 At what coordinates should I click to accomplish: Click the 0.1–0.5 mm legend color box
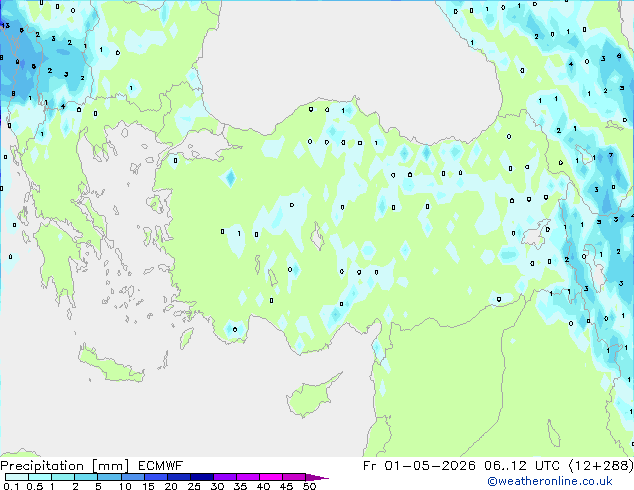(17, 477)
